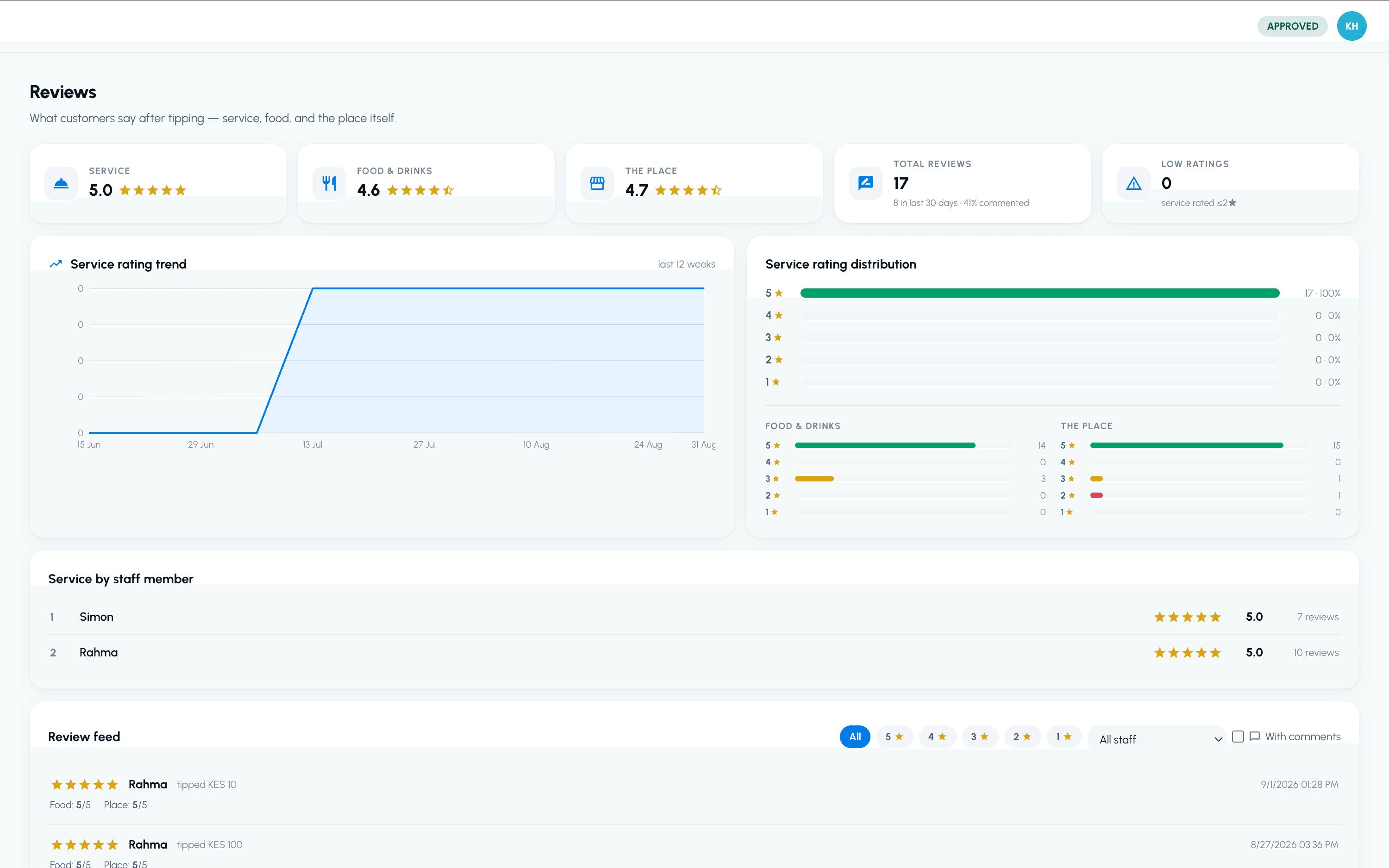
Task: Click the Total Reviews comment icon
Action: point(865,183)
